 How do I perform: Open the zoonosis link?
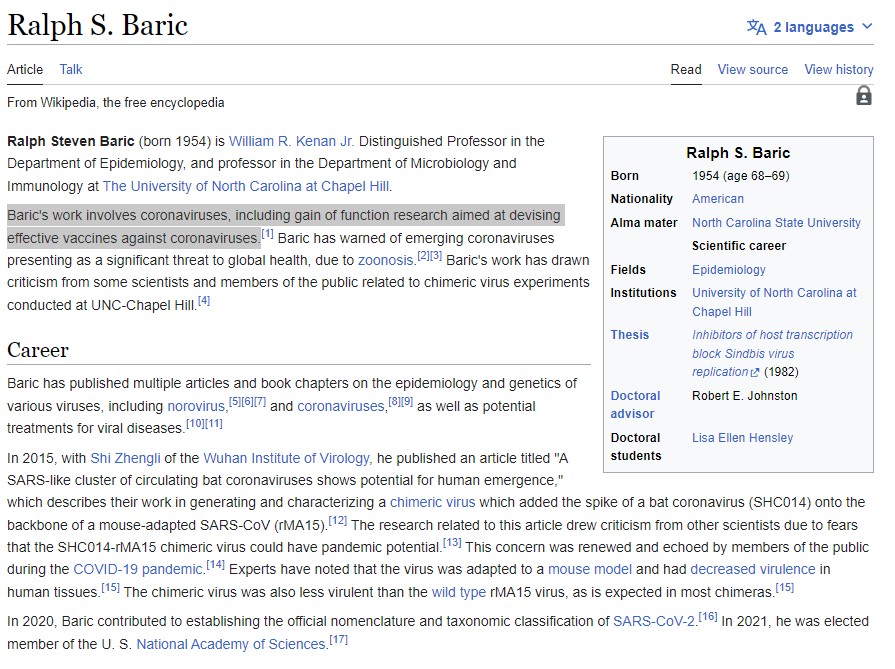(385, 260)
